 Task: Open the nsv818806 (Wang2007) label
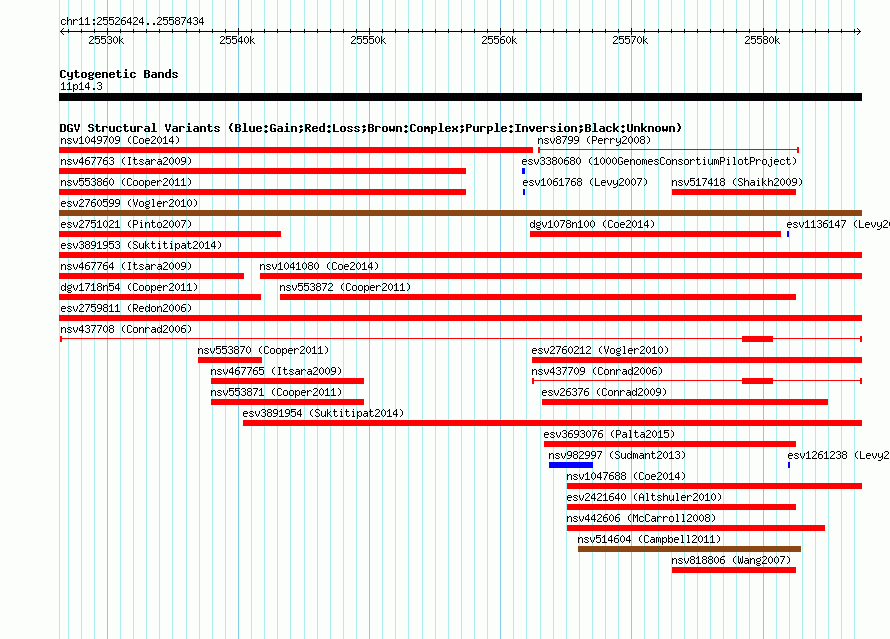(731, 560)
